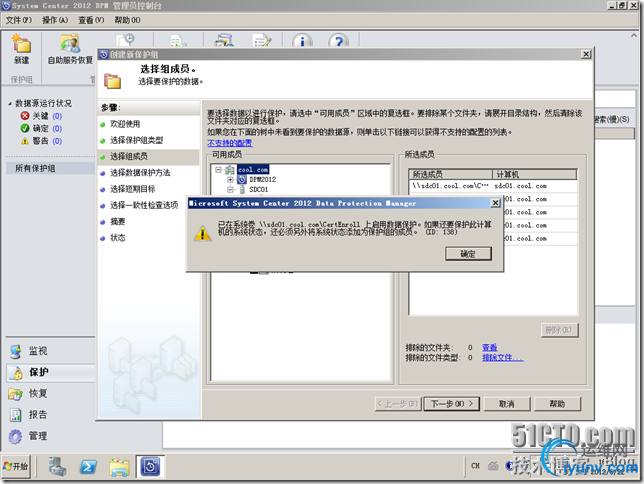Select the 欢迎使用 wizard step
Screen dimensions: 644x484
pos(125,124)
